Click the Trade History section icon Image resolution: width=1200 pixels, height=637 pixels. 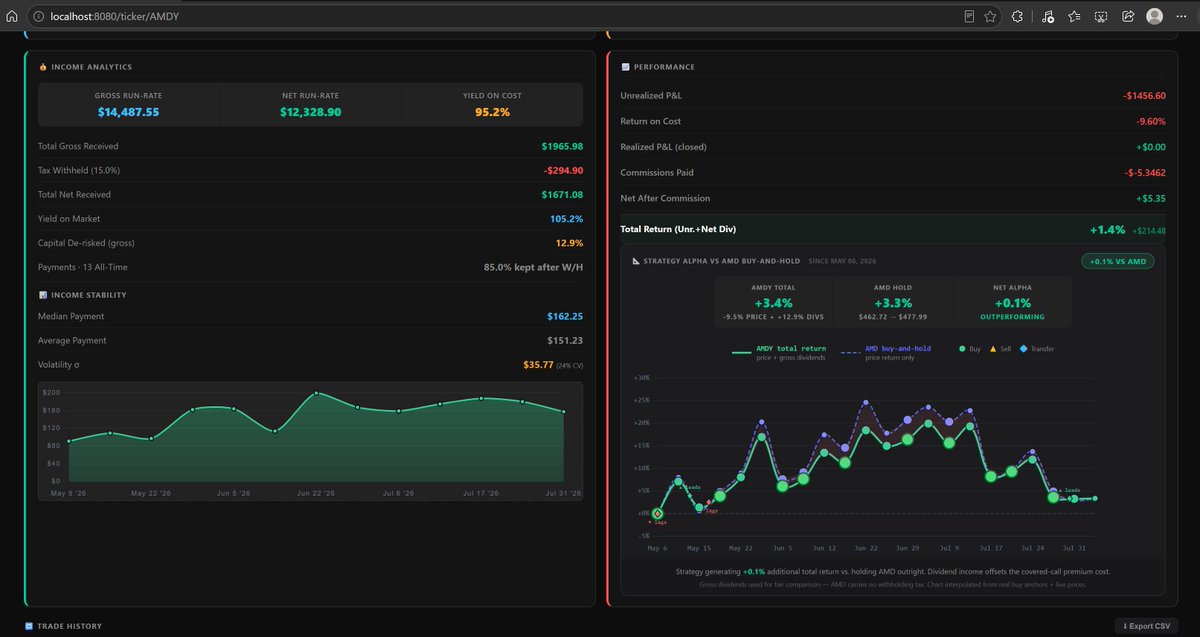(x=28, y=626)
